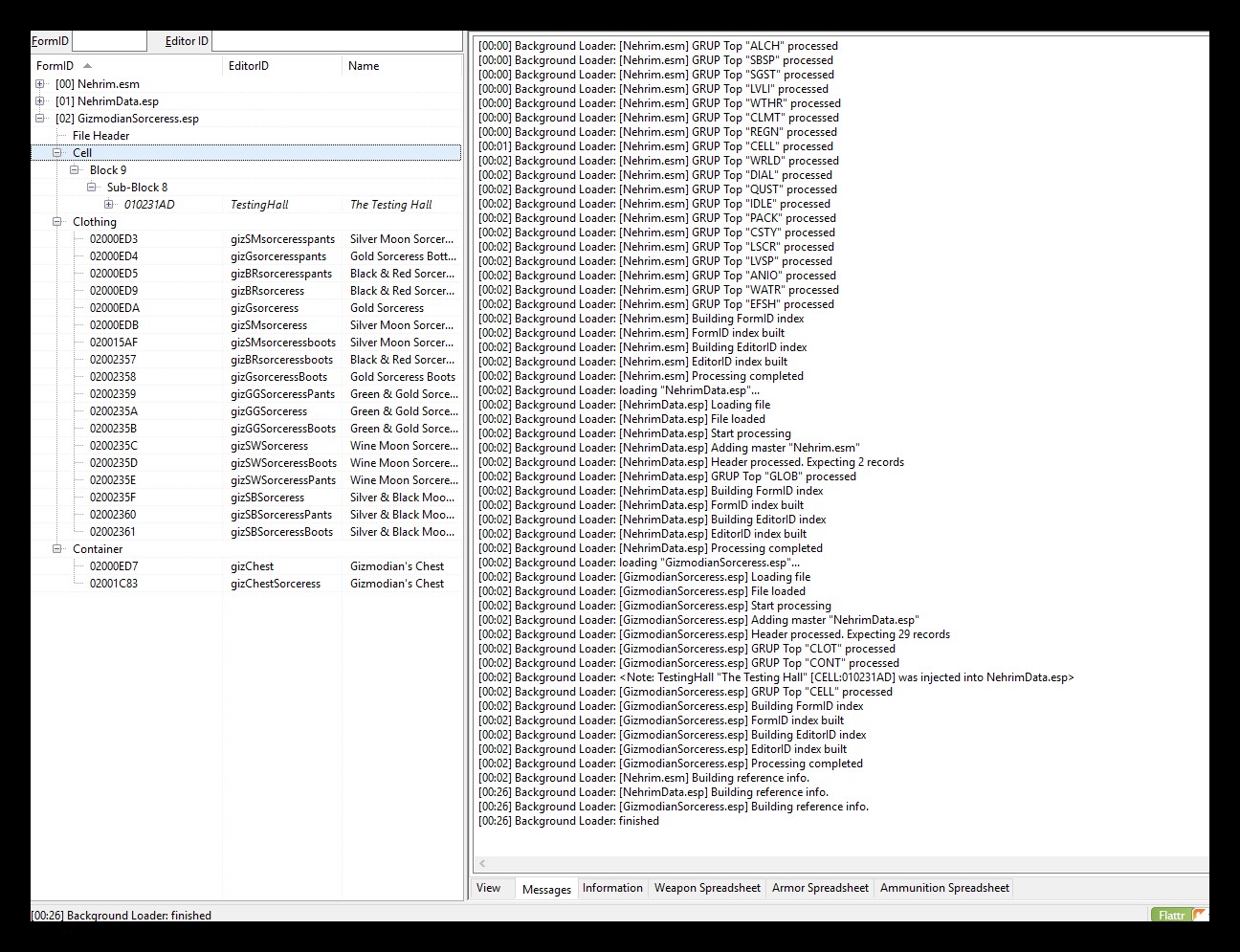Open the Weapon Spreadsheet tab
This screenshot has width=1240, height=952.
[x=707, y=888]
